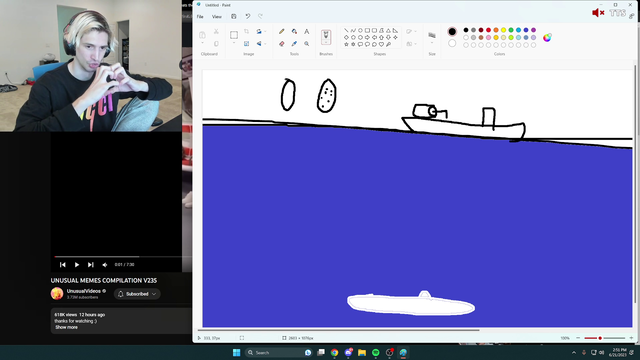Open the Paste options dropdown arrow
Image resolution: width=640 pixels, height=360 pixels.
tap(202, 43)
